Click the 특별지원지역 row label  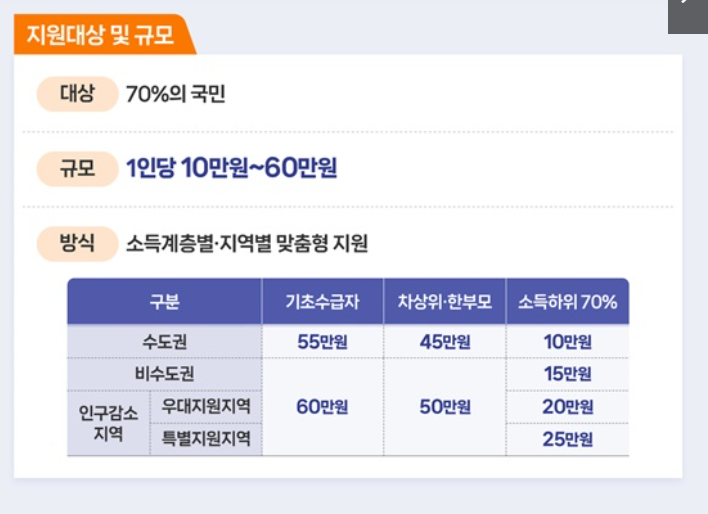click(x=206, y=439)
